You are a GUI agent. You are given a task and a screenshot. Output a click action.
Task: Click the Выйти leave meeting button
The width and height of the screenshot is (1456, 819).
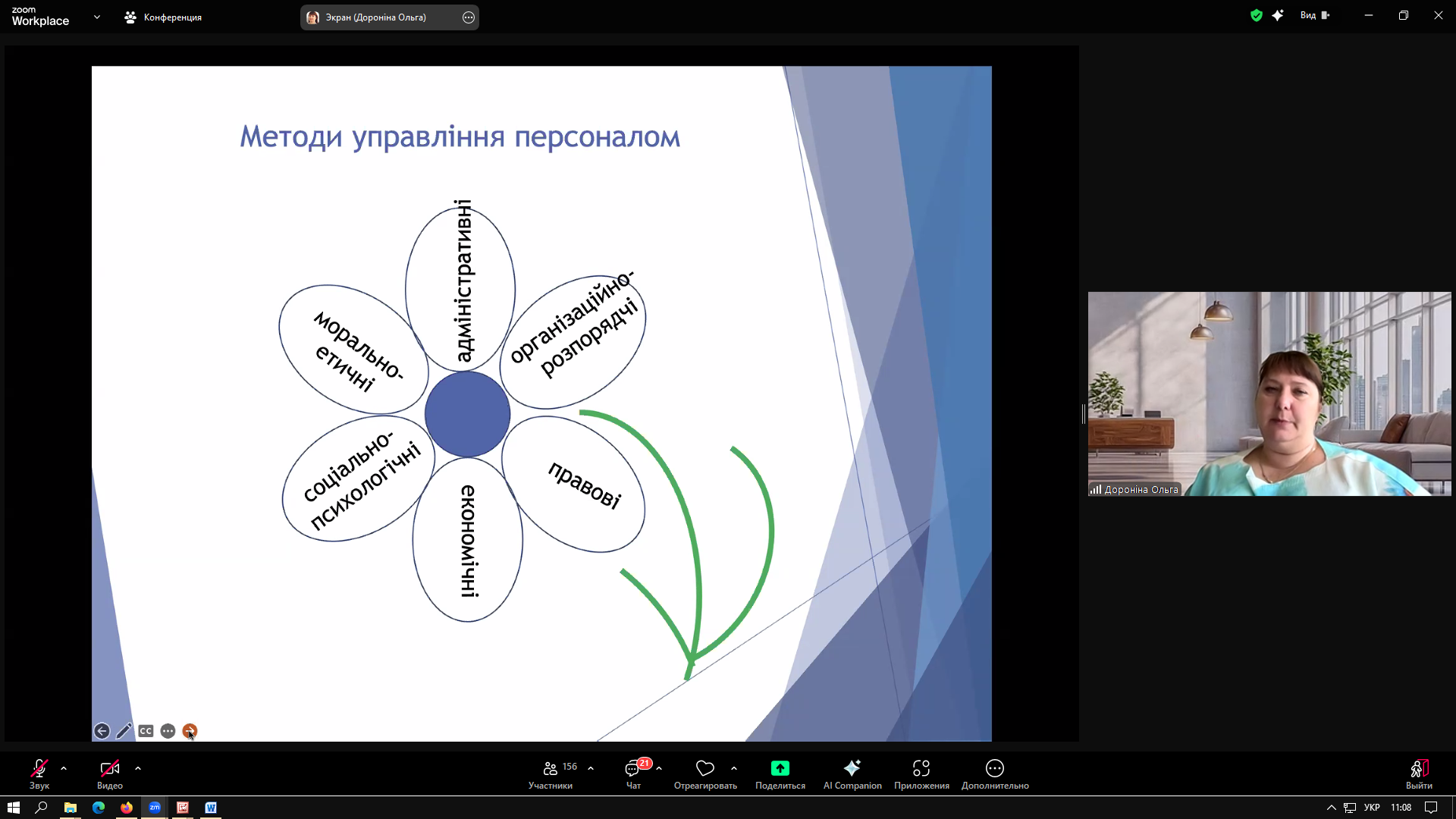1419,773
